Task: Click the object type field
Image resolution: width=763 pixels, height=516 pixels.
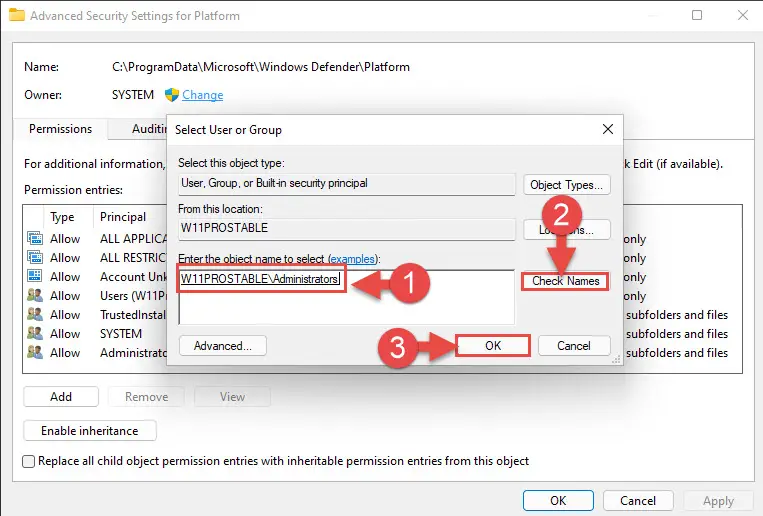Action: click(346, 184)
